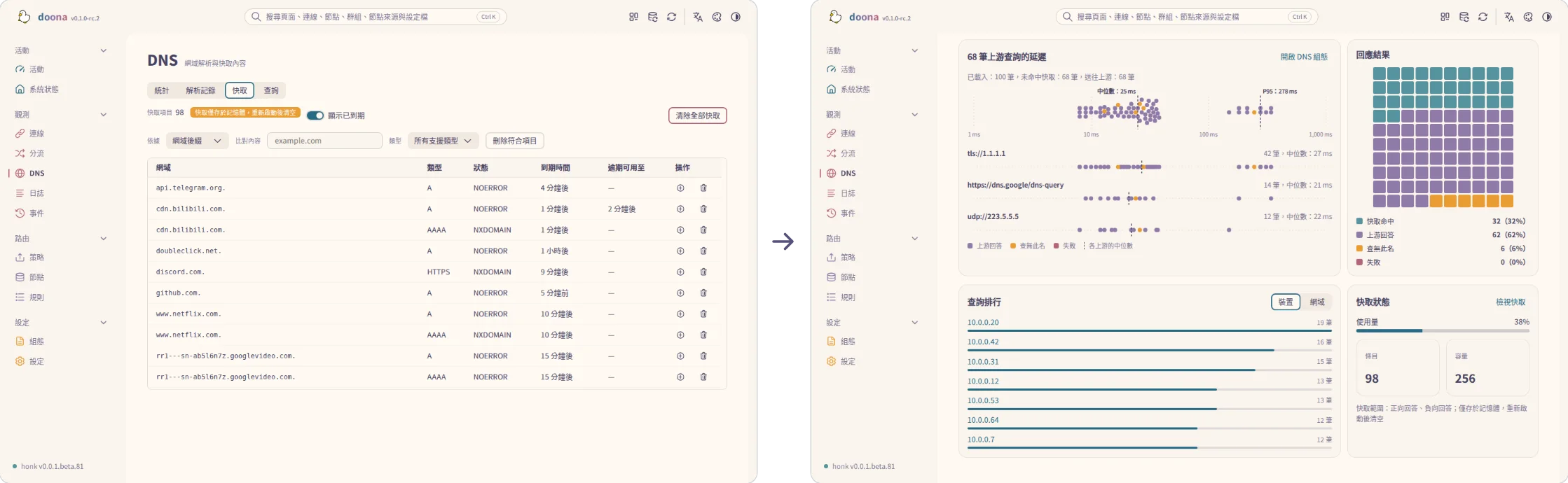This screenshot has width=1568, height=483.
Task: Collapse 活動 section chevron in left sidebar
Action: (104, 50)
